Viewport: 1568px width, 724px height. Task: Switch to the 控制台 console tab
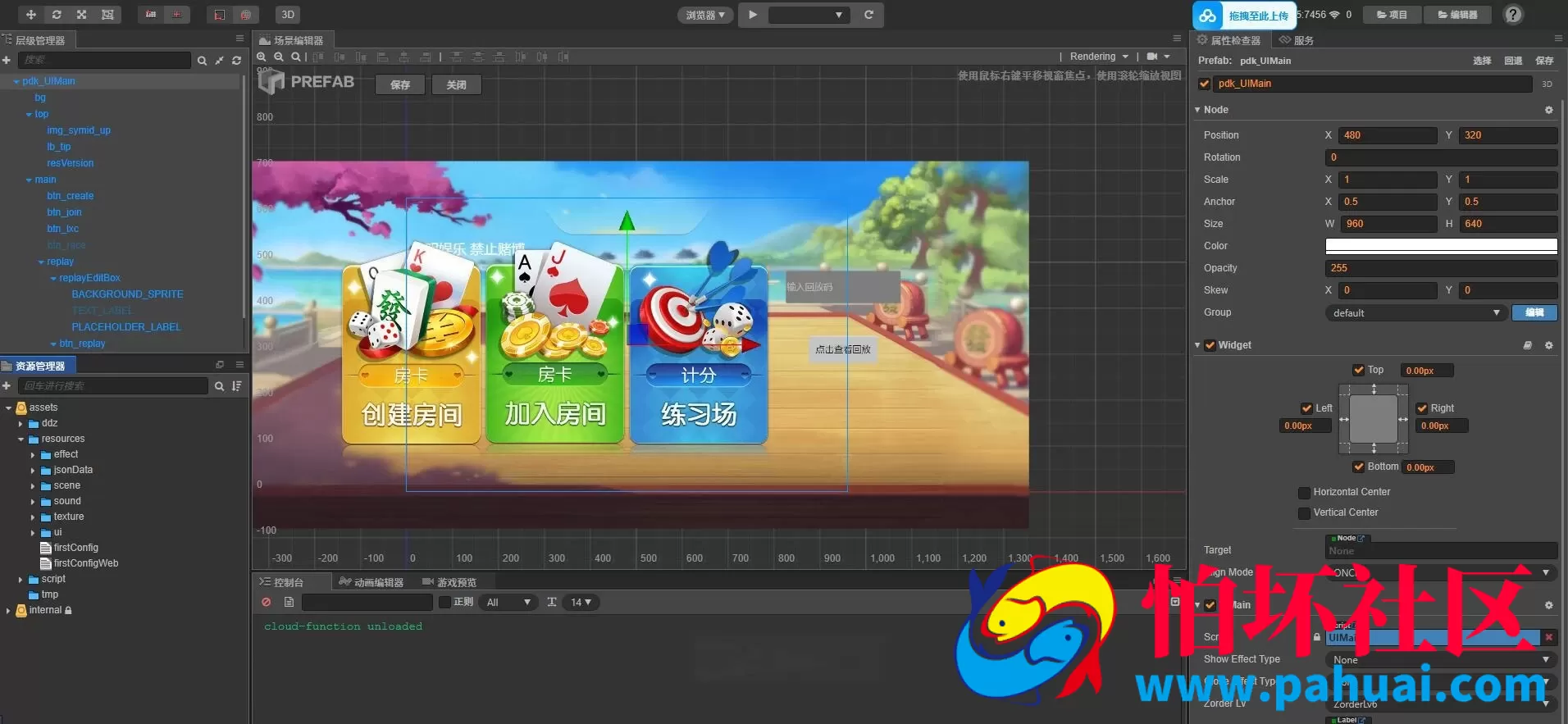283,582
